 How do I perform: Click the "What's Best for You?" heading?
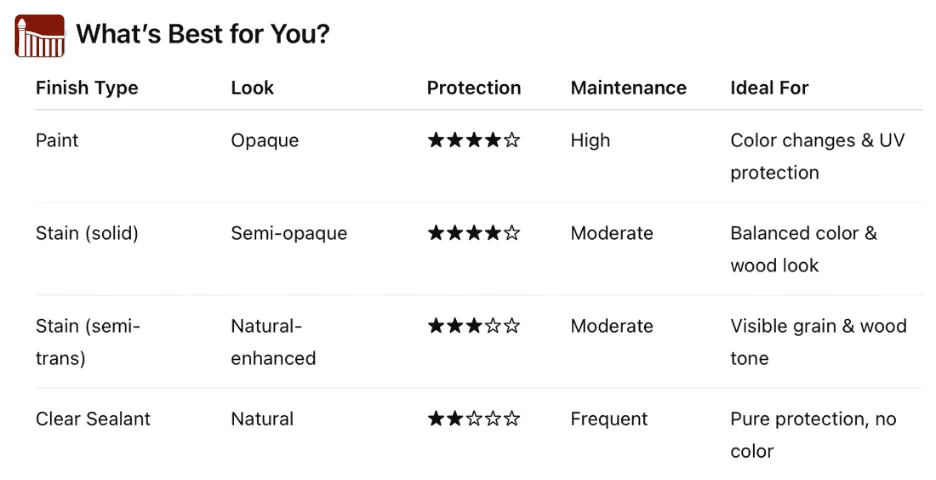(x=203, y=35)
